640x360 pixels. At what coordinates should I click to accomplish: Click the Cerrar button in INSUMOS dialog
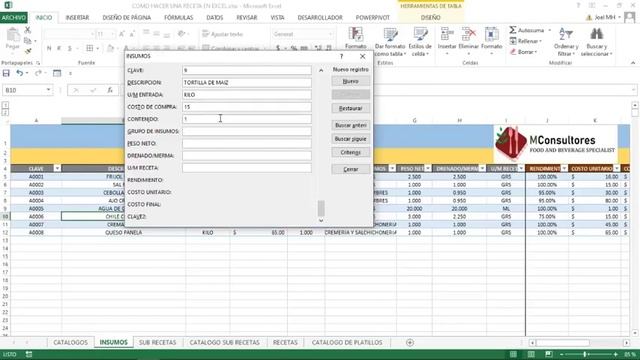(x=351, y=169)
